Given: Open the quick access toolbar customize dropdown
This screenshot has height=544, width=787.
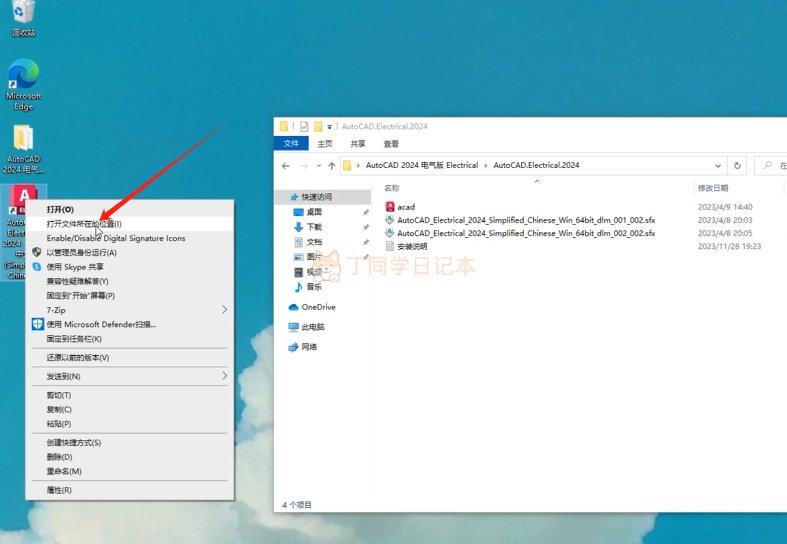Looking at the screenshot, I should click(329, 127).
